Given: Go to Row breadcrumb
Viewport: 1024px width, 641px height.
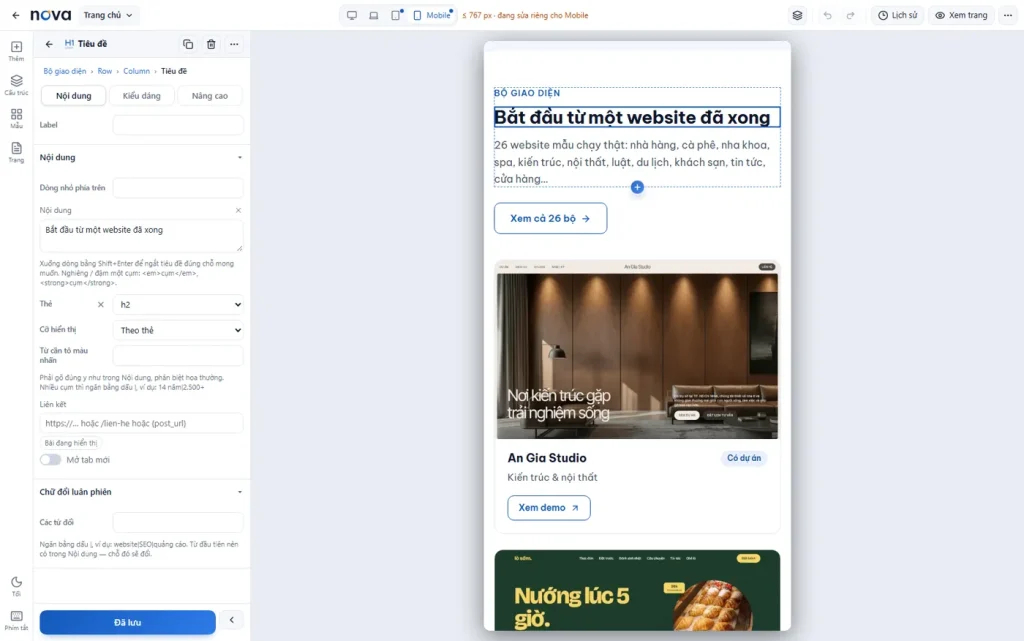Looking at the screenshot, I should tap(104, 71).
